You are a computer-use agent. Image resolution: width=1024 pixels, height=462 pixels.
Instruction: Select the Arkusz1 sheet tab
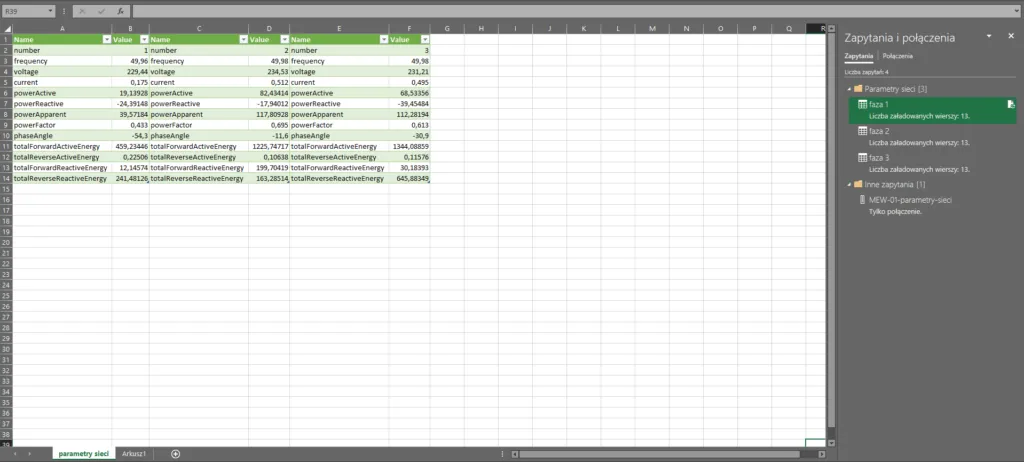pyautogui.click(x=134, y=454)
